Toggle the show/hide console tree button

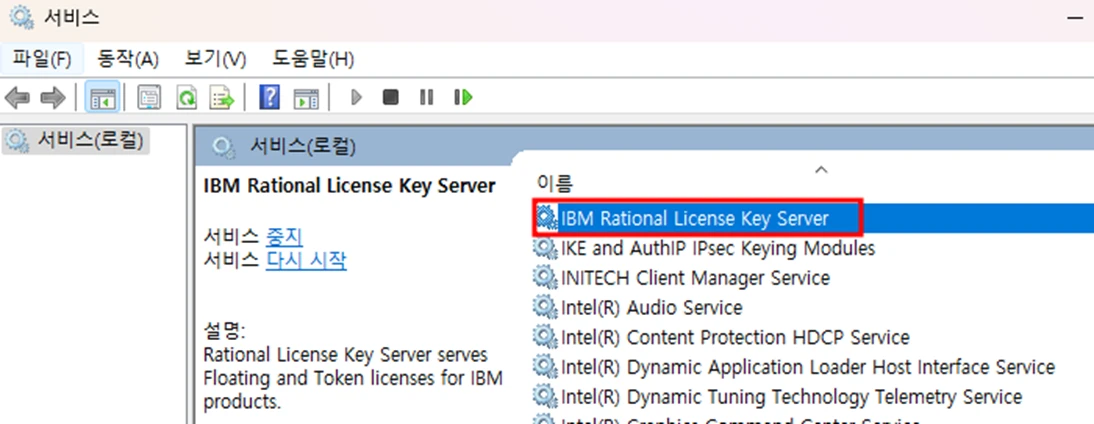pos(103,98)
